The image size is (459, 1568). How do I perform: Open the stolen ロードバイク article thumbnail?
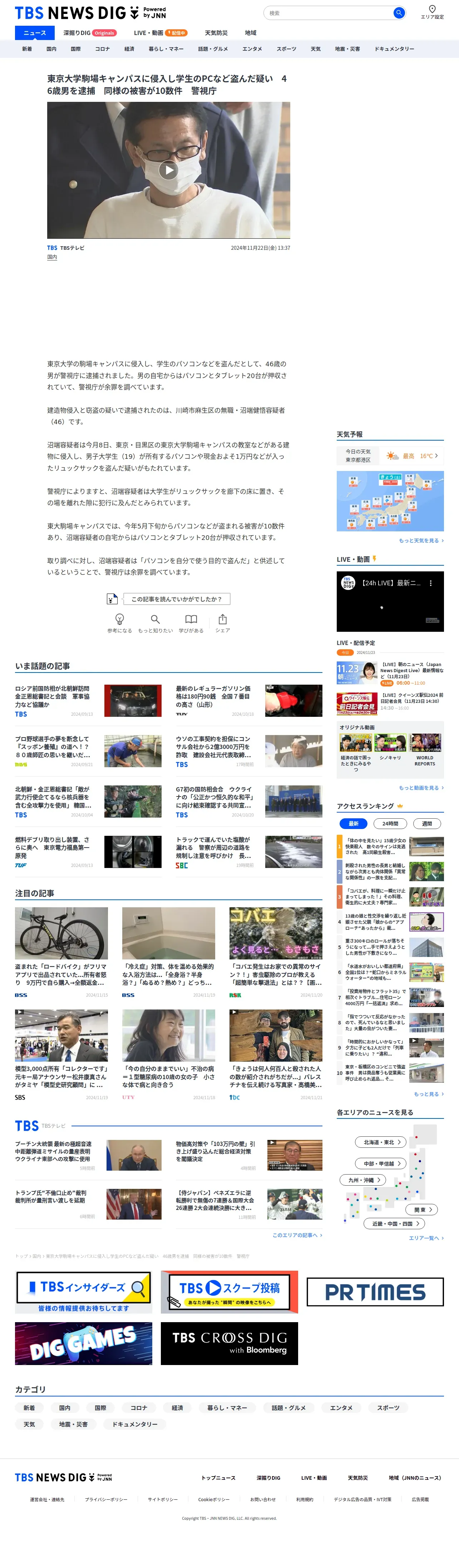coord(61,934)
